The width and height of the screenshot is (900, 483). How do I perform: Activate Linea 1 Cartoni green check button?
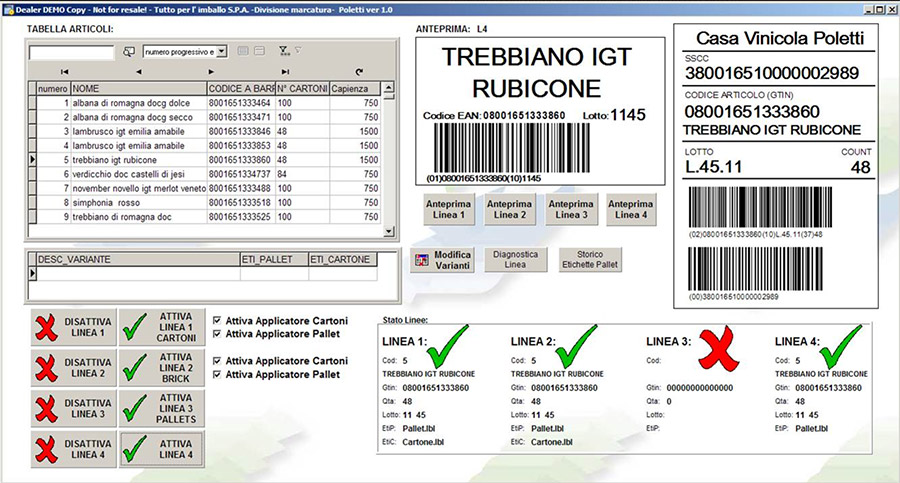162,327
